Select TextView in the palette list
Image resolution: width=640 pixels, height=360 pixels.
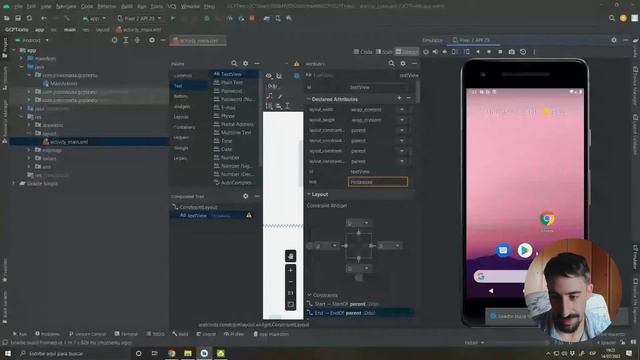pyautogui.click(x=234, y=74)
